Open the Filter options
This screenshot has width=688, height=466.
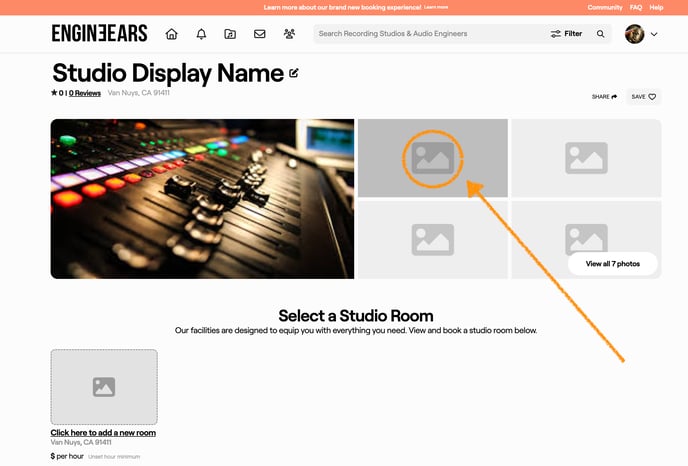coord(566,34)
